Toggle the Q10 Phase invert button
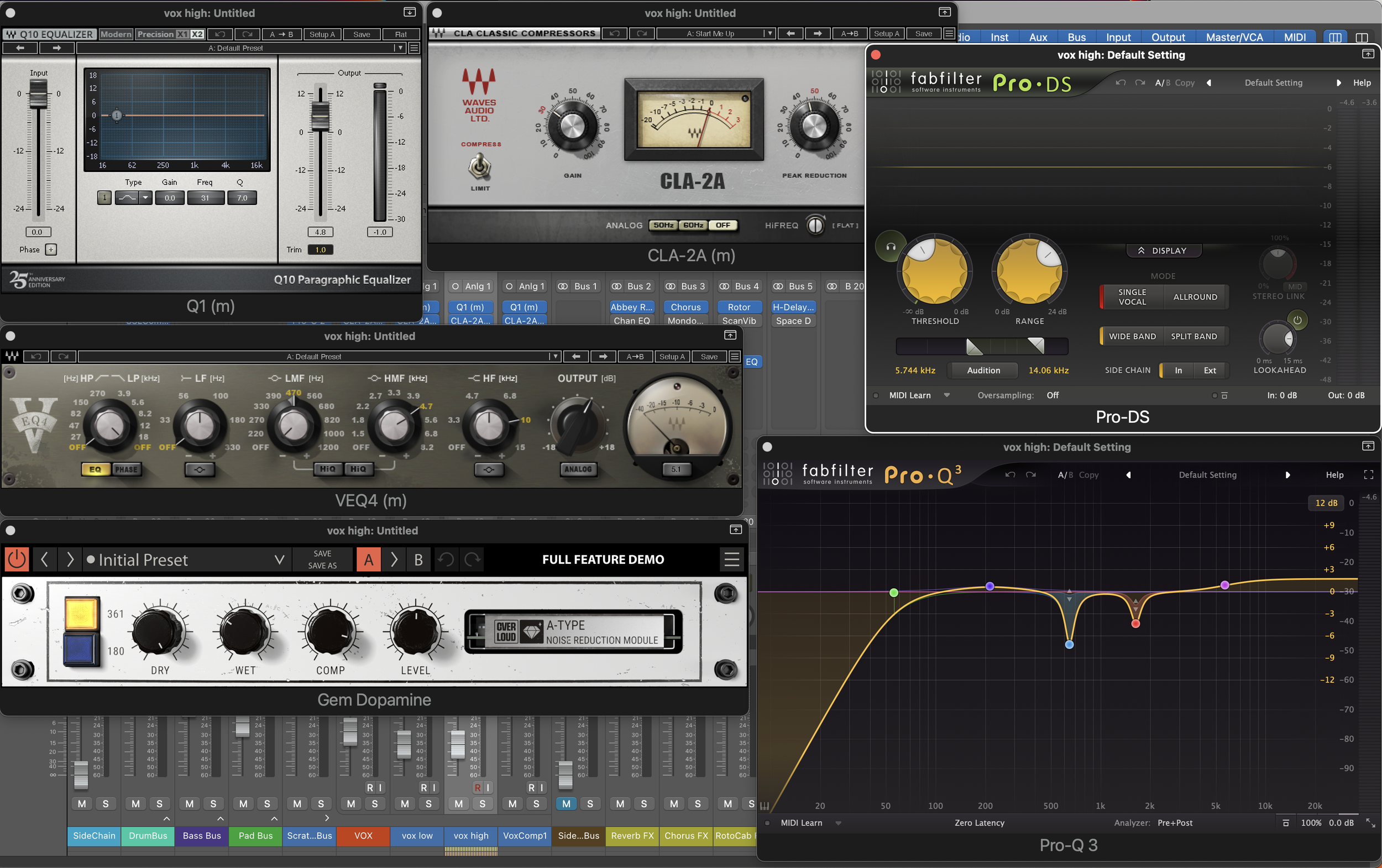 pos(51,250)
